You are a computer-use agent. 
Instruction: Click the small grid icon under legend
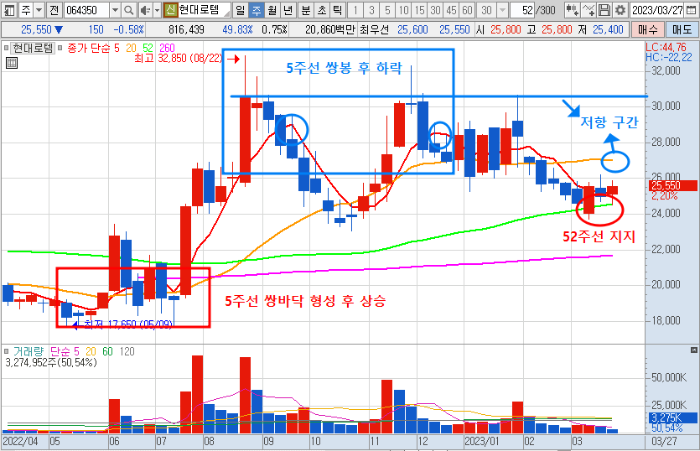[x=12, y=63]
